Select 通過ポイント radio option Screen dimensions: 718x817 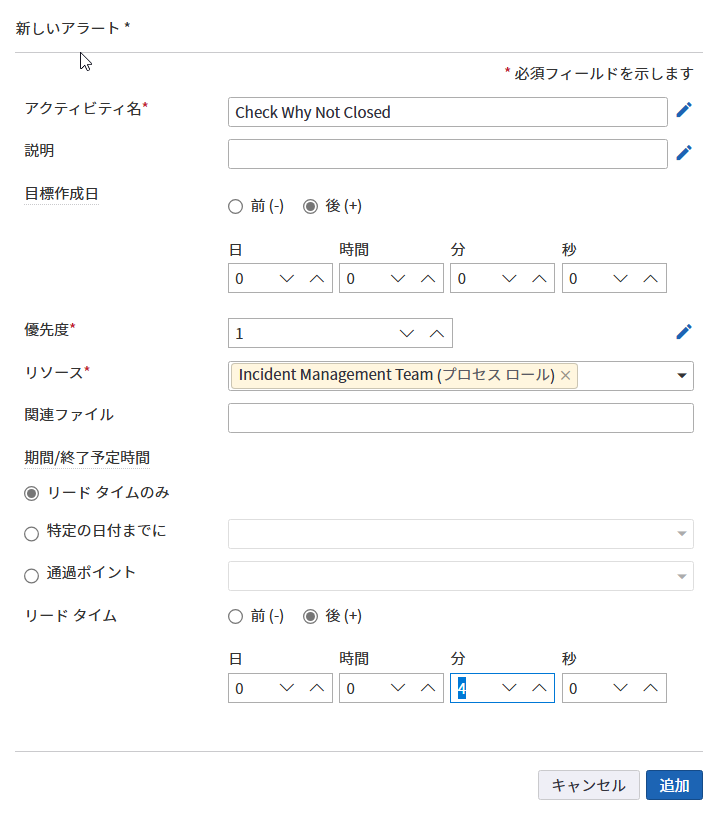[x=32, y=576]
